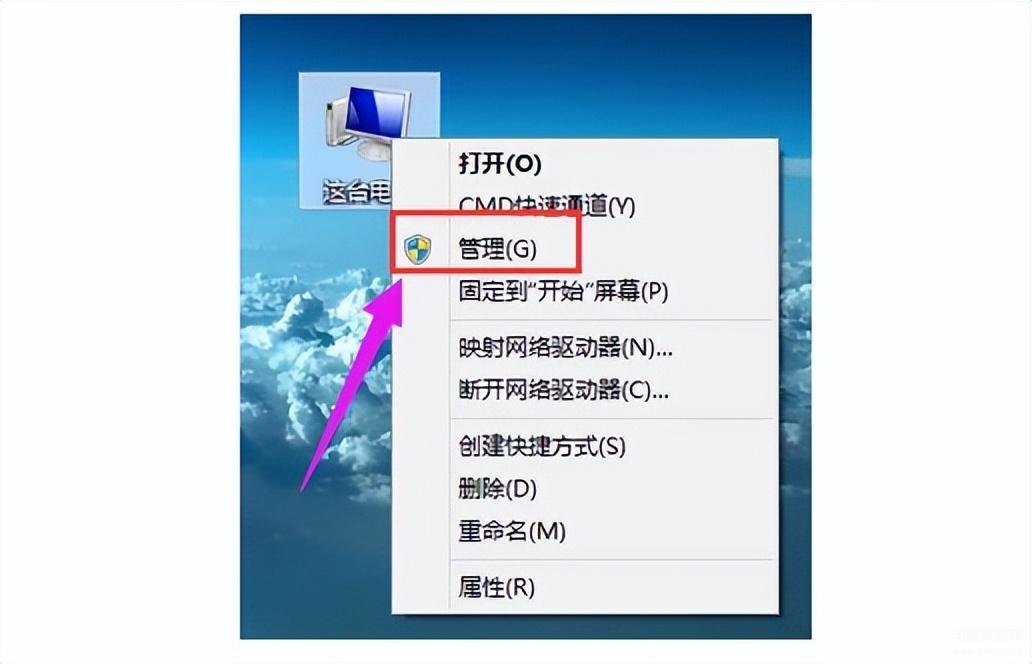Open 映射网络驱动器(N)... dialog entry
This screenshot has height=664, width=1032.
point(565,347)
